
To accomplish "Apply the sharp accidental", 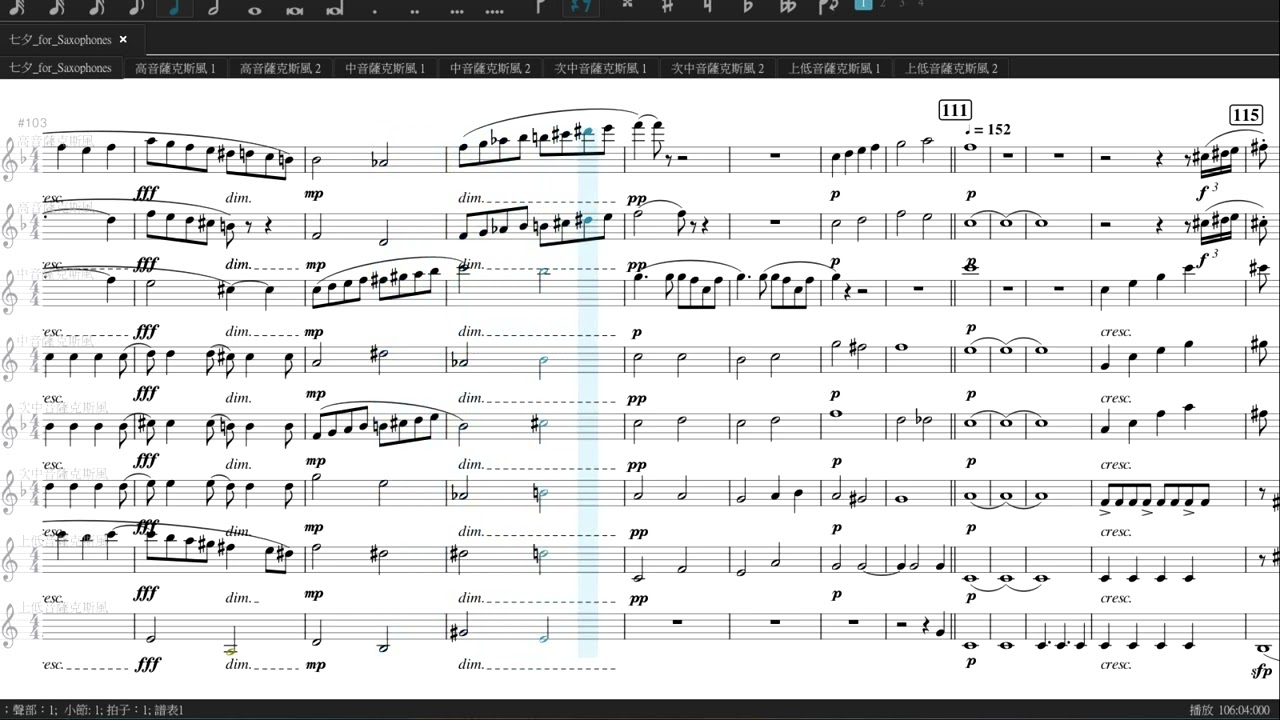I will [x=668, y=6].
